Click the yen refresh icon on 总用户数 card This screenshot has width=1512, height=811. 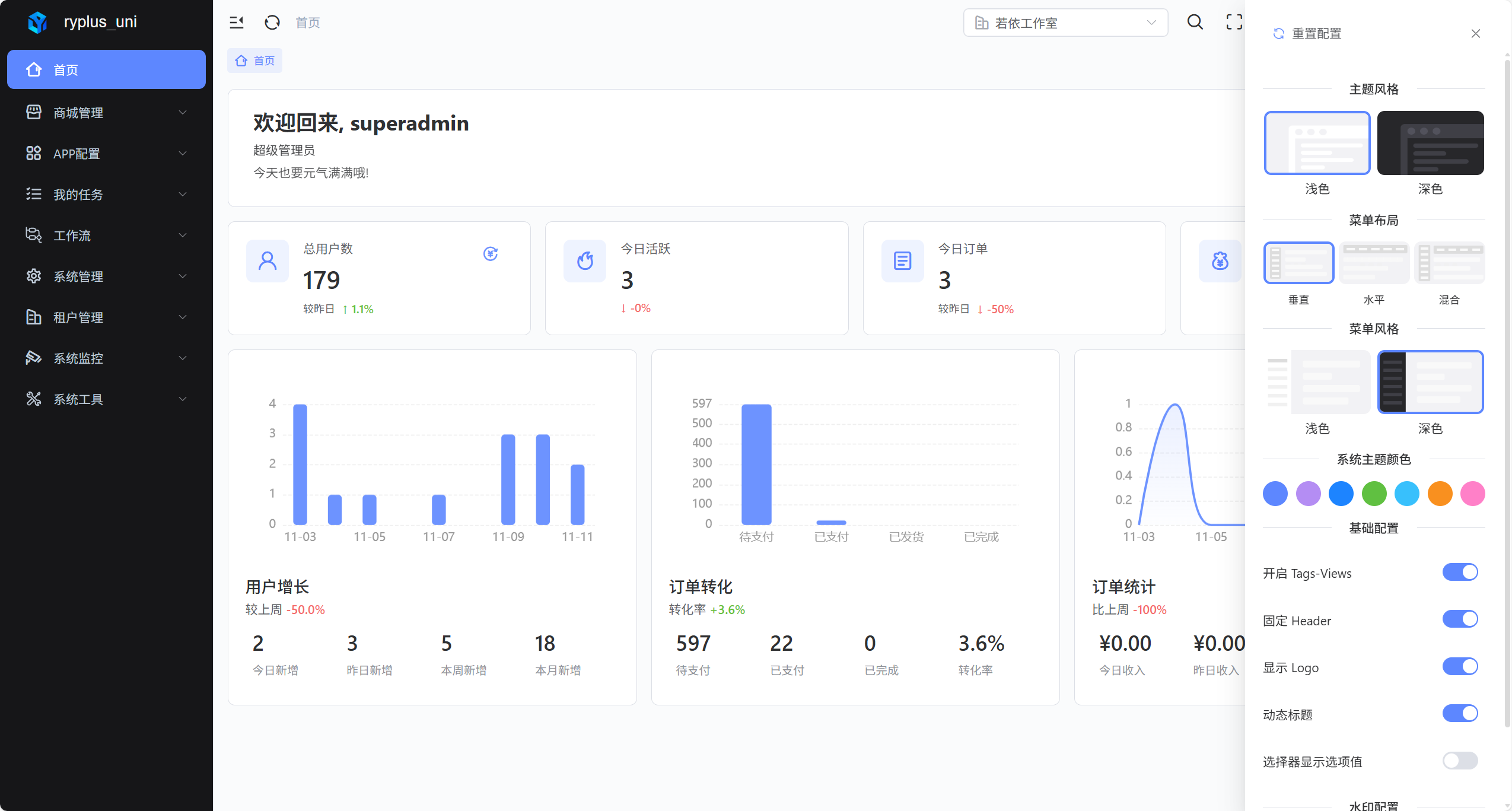click(x=490, y=254)
